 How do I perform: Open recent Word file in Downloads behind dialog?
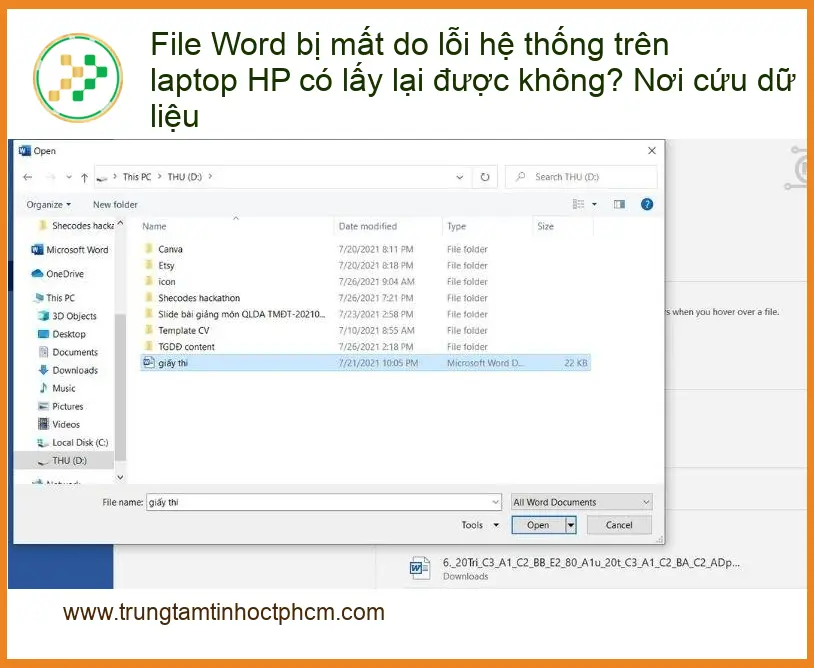574,568
